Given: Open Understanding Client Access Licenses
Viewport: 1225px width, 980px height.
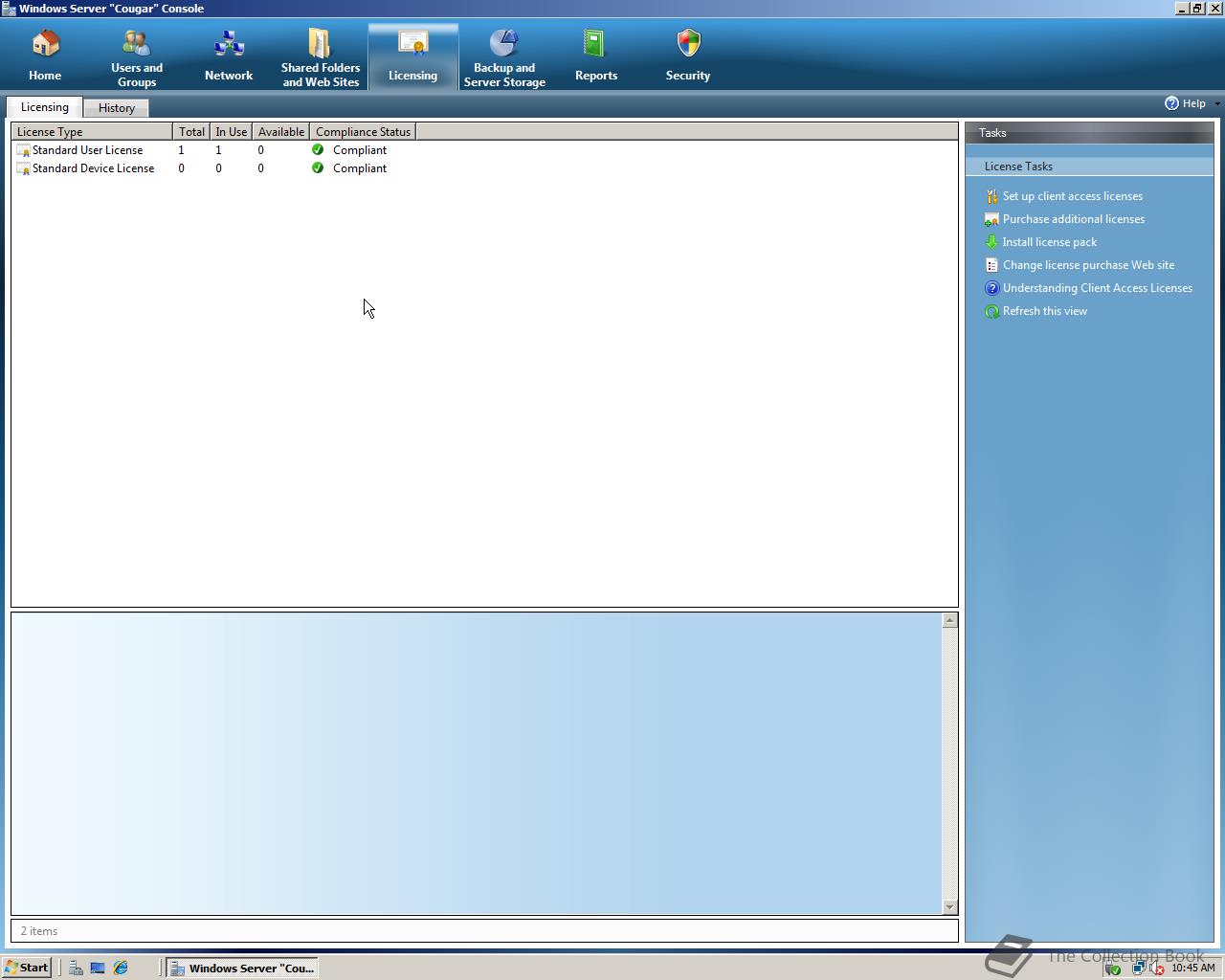Looking at the screenshot, I should [1098, 288].
